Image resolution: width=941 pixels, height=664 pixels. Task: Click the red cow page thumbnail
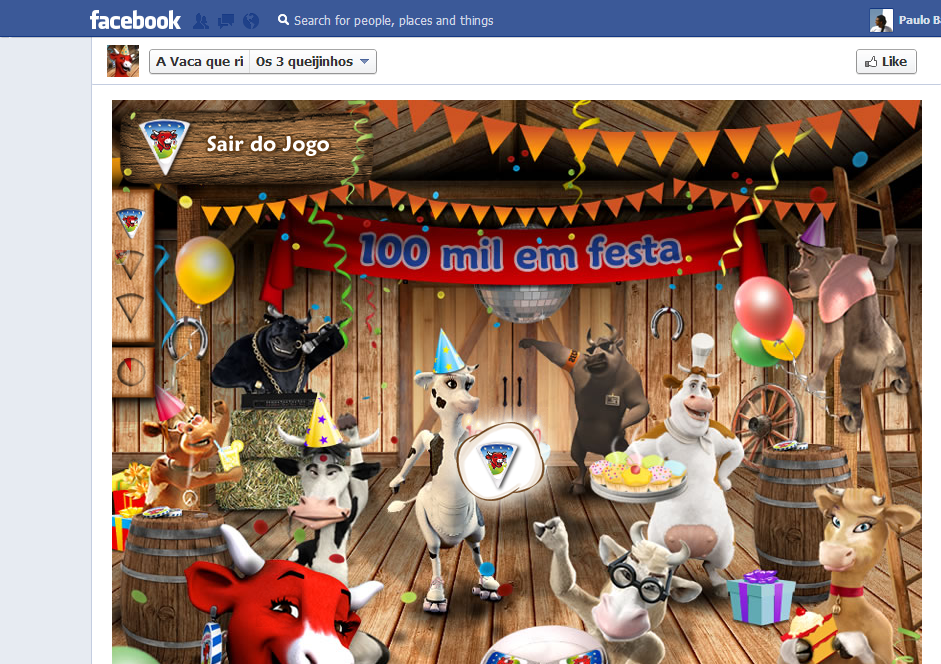[x=123, y=61]
